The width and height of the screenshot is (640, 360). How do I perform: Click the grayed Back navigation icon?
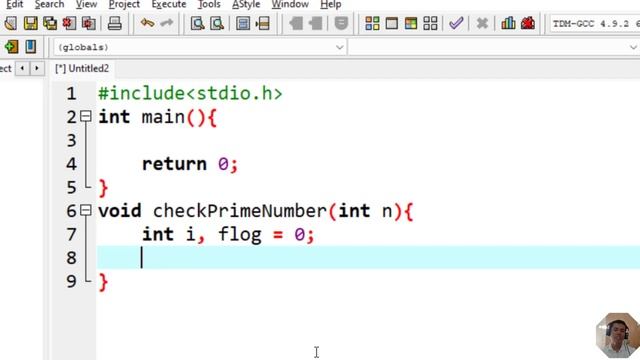pos(296,23)
